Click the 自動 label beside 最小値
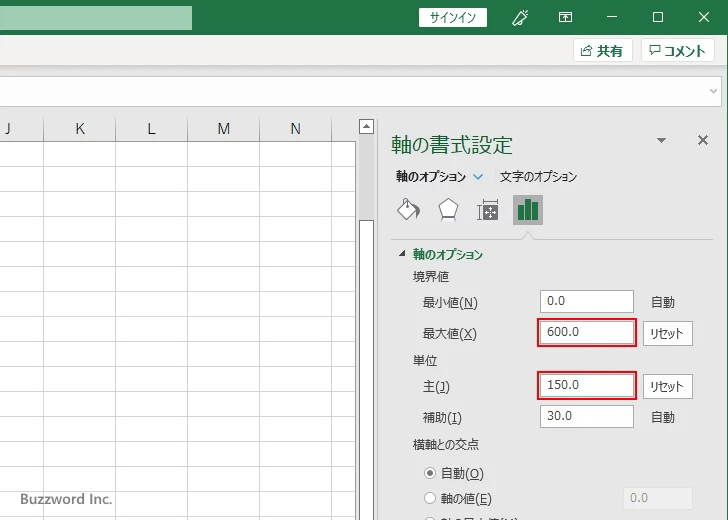 (663, 303)
